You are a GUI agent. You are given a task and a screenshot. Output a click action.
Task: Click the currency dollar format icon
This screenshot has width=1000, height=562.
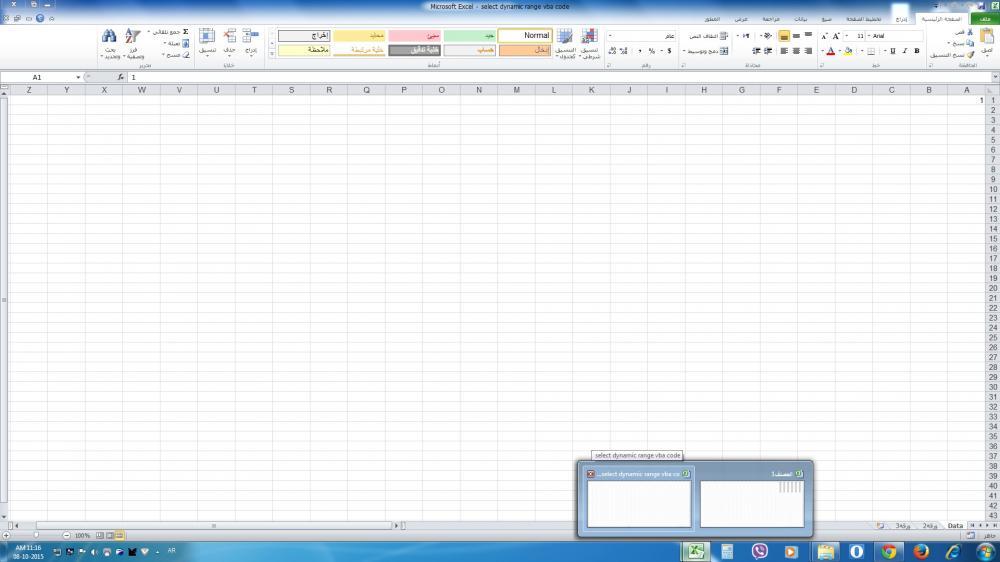(669, 51)
